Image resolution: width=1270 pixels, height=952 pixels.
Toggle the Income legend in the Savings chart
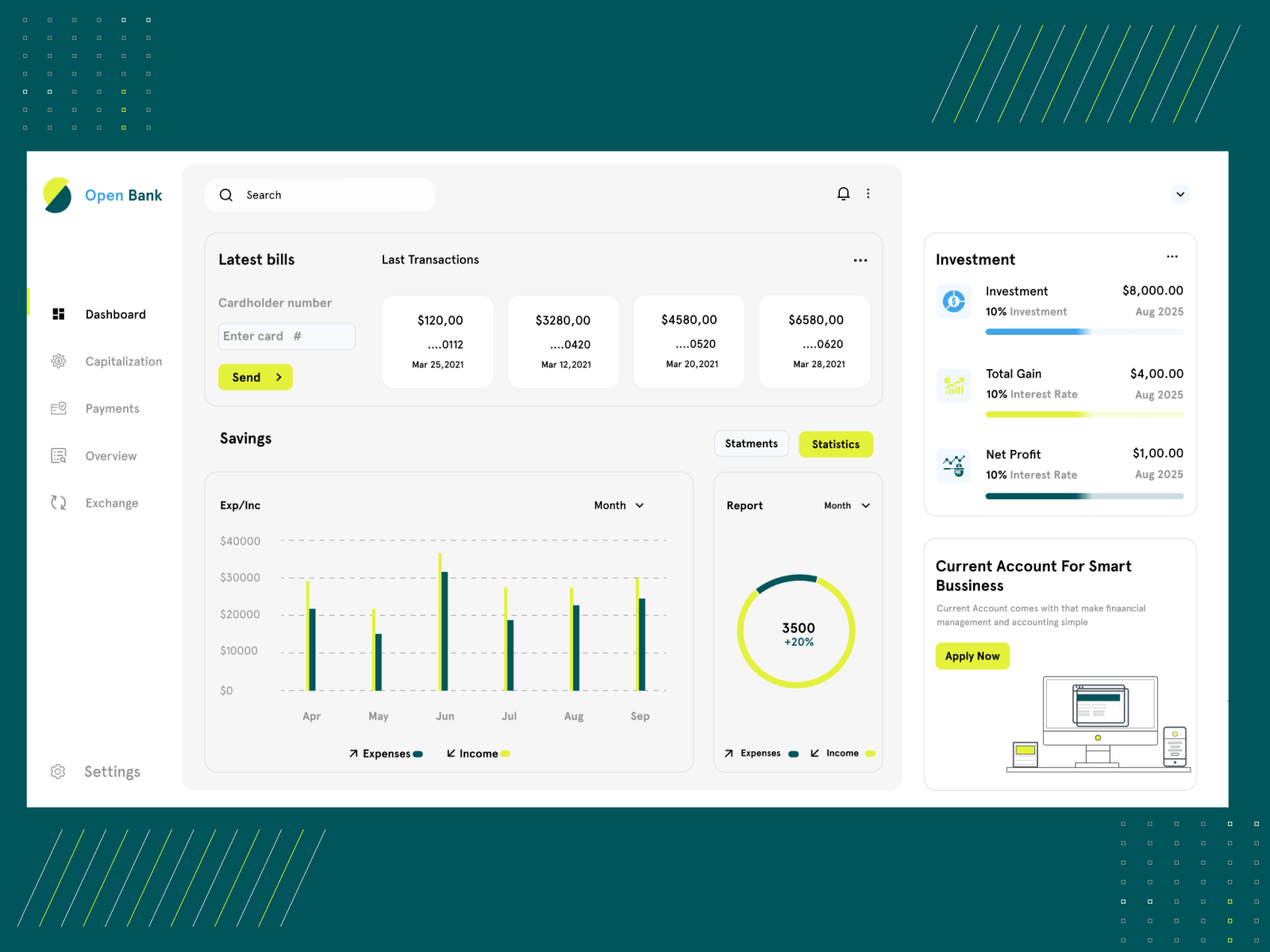(477, 754)
